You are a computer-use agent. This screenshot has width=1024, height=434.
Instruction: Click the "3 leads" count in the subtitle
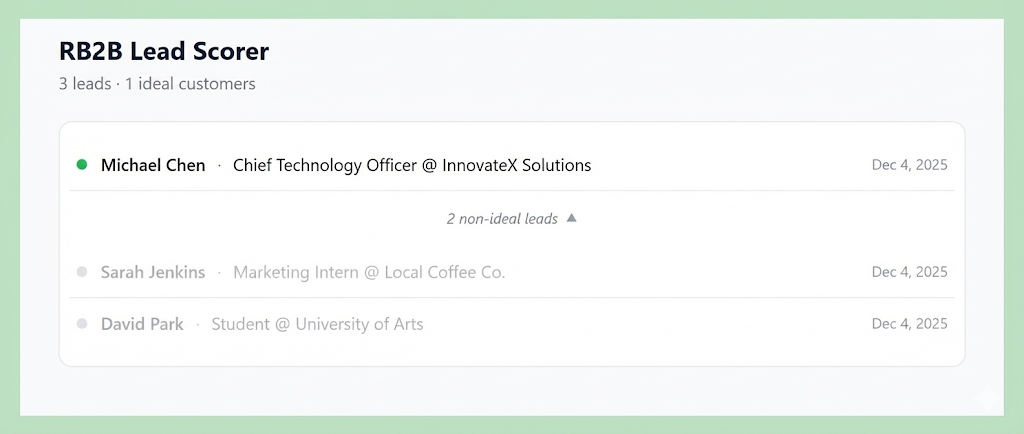tap(85, 84)
